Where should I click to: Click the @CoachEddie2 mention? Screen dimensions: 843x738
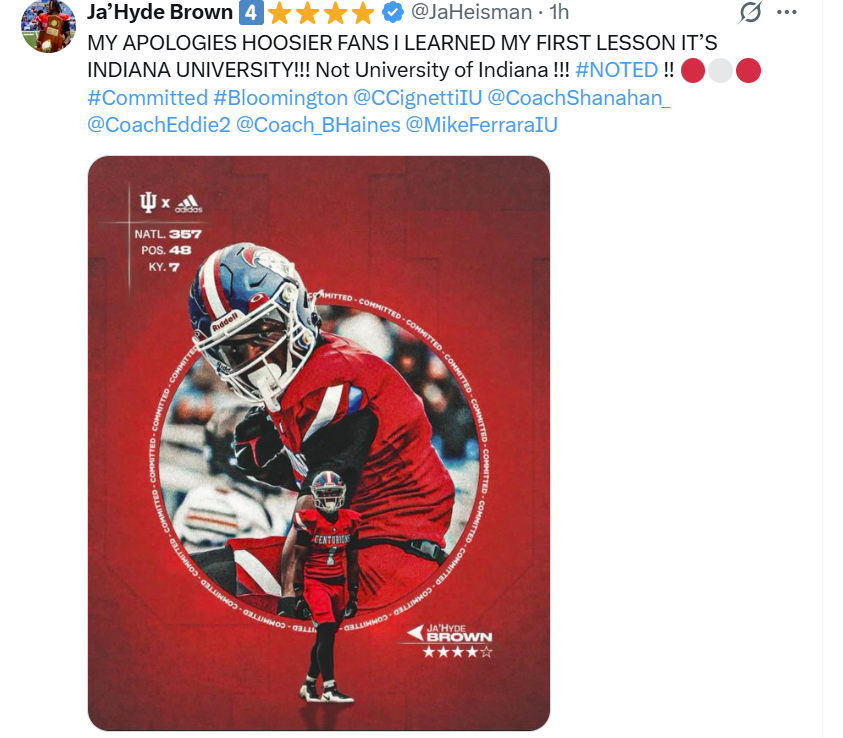pyautogui.click(x=159, y=125)
